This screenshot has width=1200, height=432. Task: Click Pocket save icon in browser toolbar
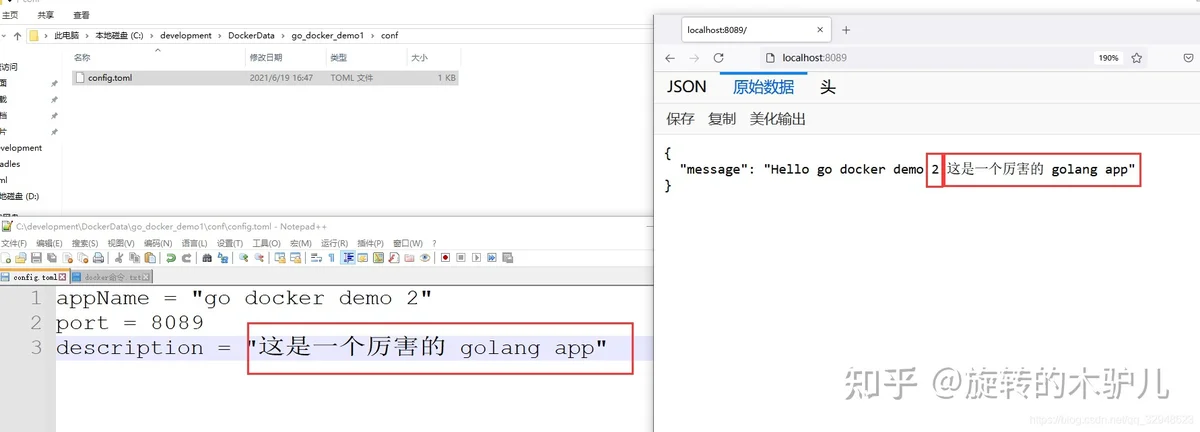coord(1186,58)
